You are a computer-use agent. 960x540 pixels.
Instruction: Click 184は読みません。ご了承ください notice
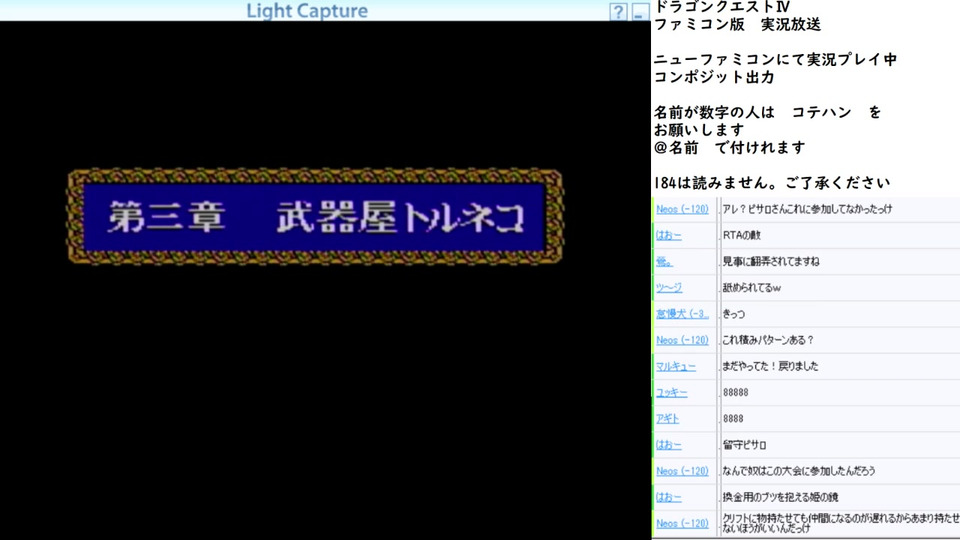(x=771, y=183)
